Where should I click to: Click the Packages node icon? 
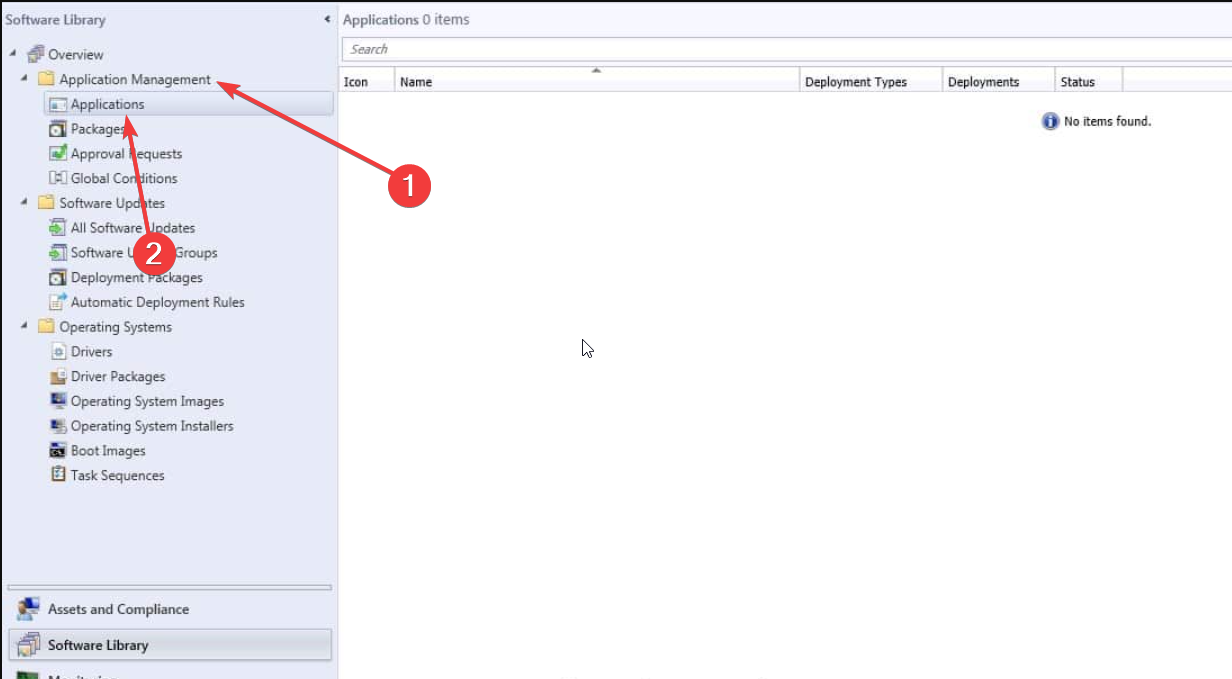point(58,129)
